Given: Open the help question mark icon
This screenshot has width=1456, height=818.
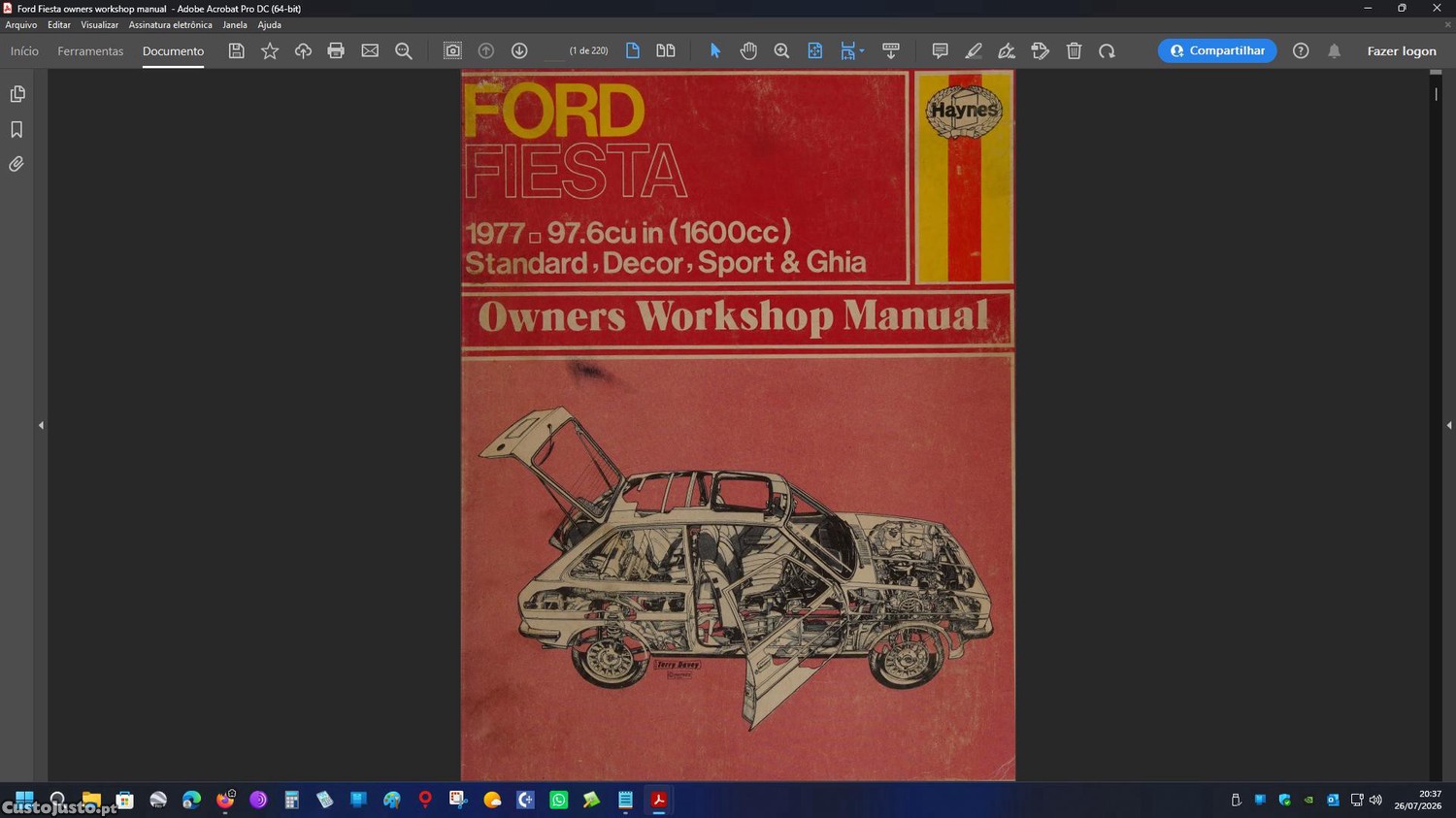Looking at the screenshot, I should coord(1301,50).
